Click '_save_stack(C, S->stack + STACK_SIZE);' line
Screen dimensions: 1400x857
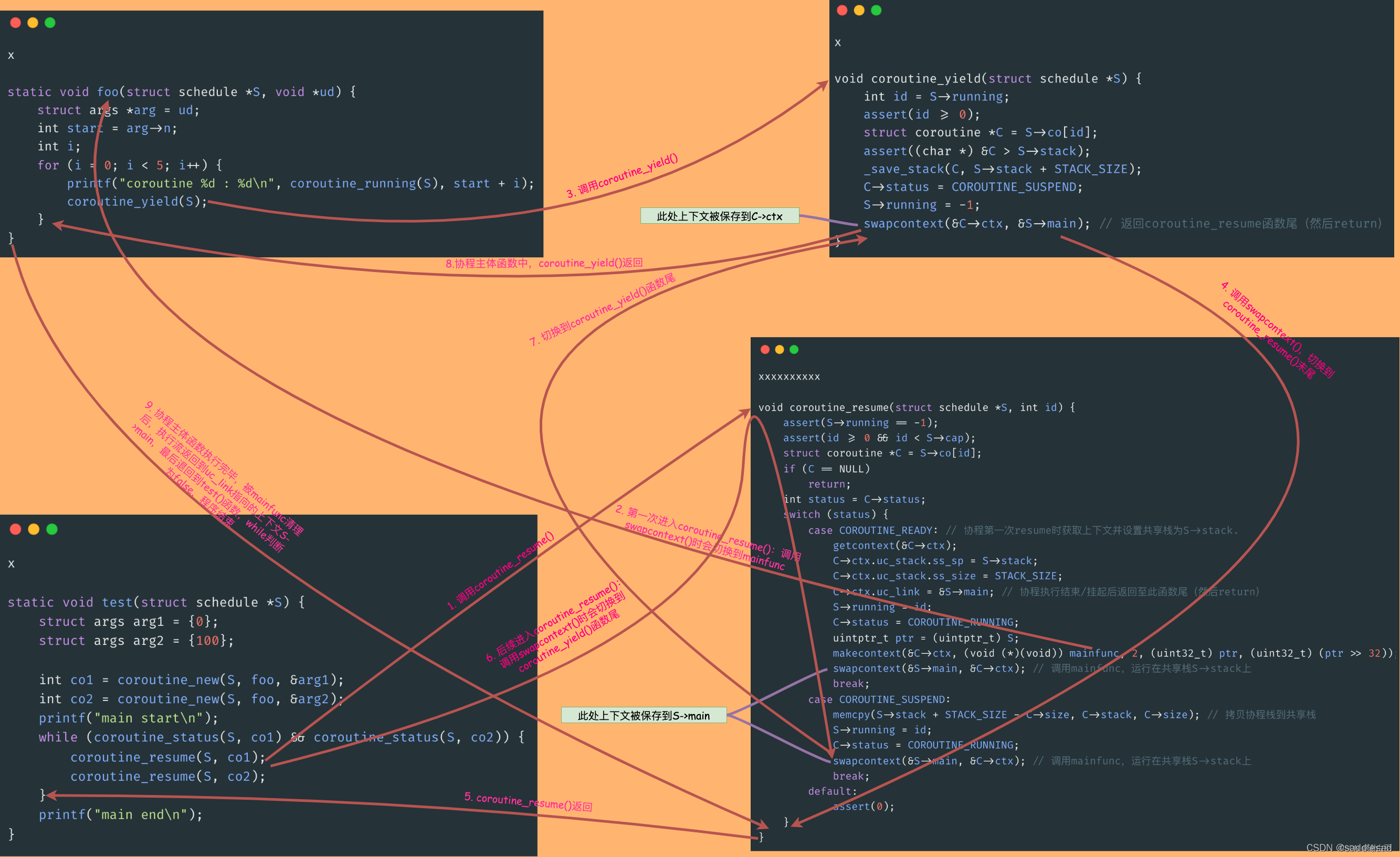pos(1002,169)
